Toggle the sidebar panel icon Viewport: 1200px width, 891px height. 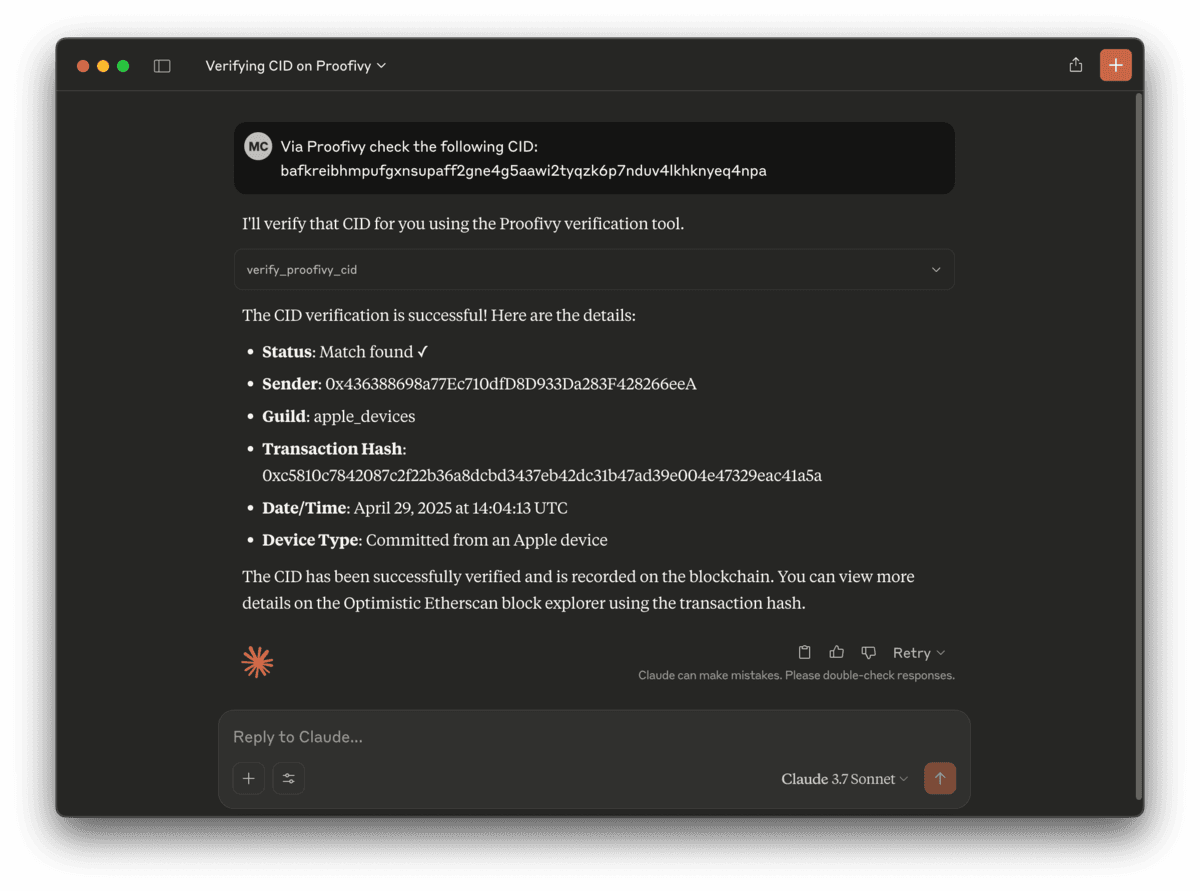point(162,64)
